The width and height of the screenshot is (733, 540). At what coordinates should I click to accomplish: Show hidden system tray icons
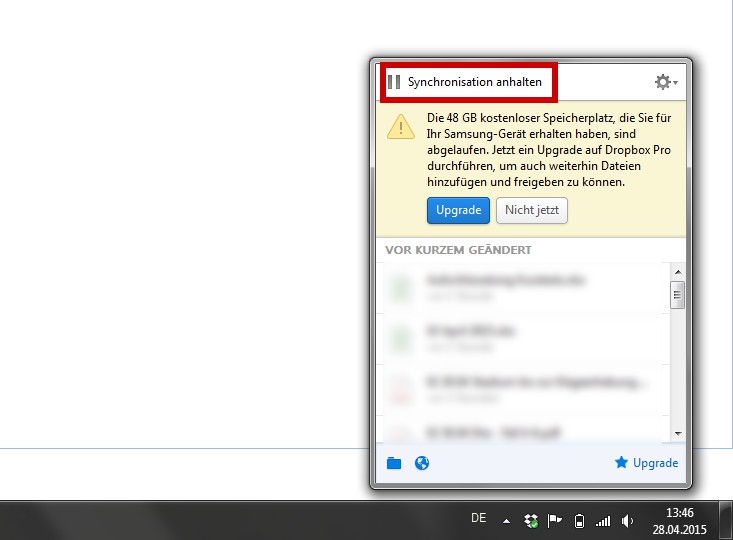(506, 520)
